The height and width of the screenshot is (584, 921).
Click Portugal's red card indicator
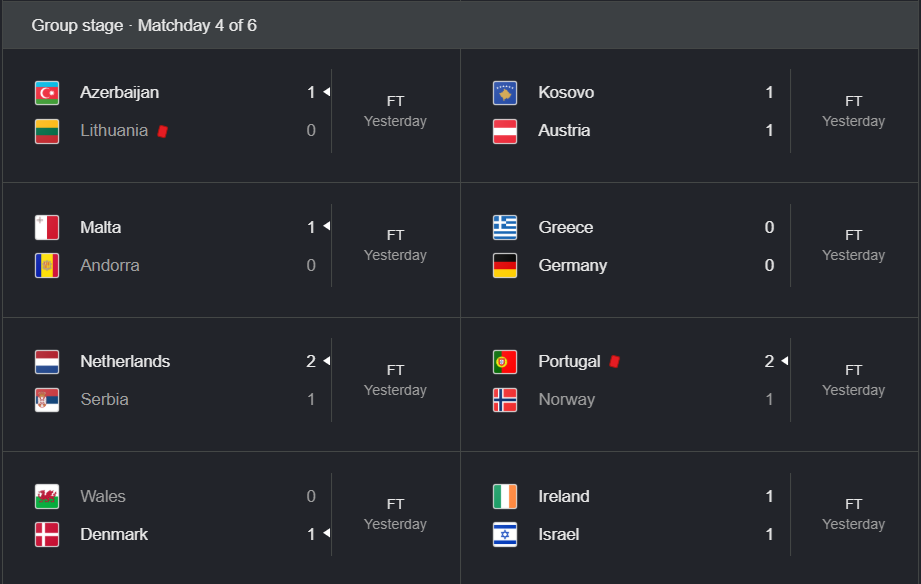coord(615,361)
